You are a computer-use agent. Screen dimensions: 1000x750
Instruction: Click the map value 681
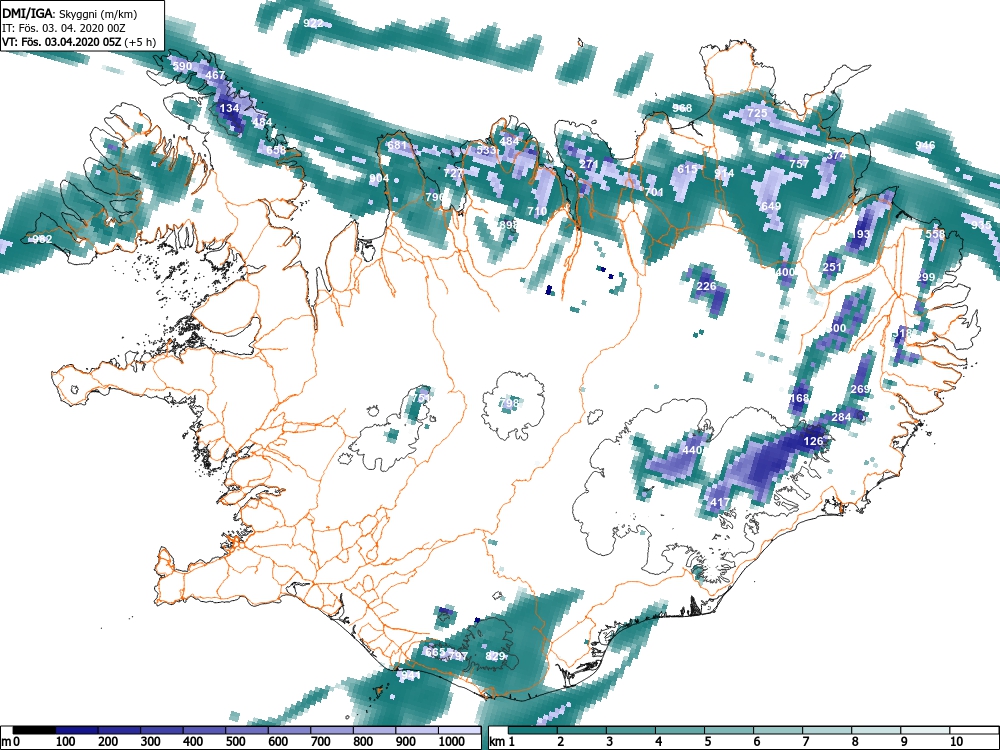click(x=397, y=145)
